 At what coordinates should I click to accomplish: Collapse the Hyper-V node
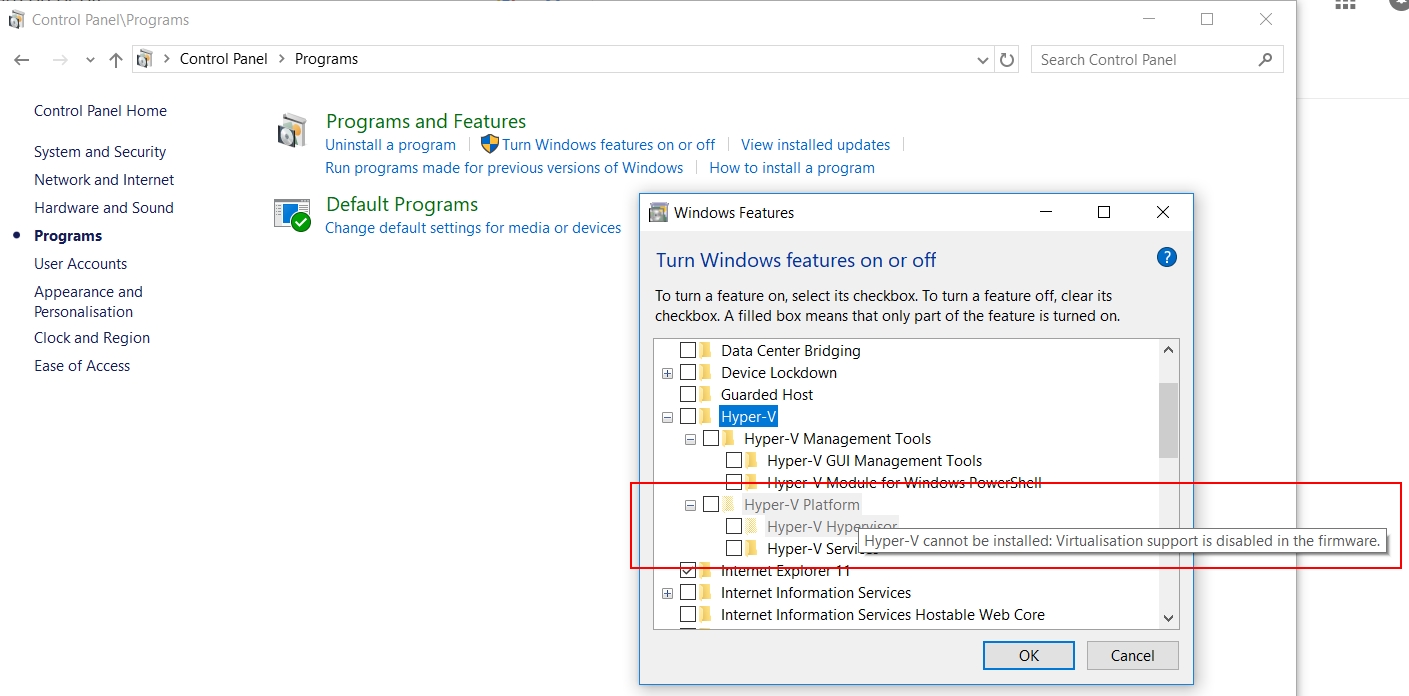(x=668, y=417)
